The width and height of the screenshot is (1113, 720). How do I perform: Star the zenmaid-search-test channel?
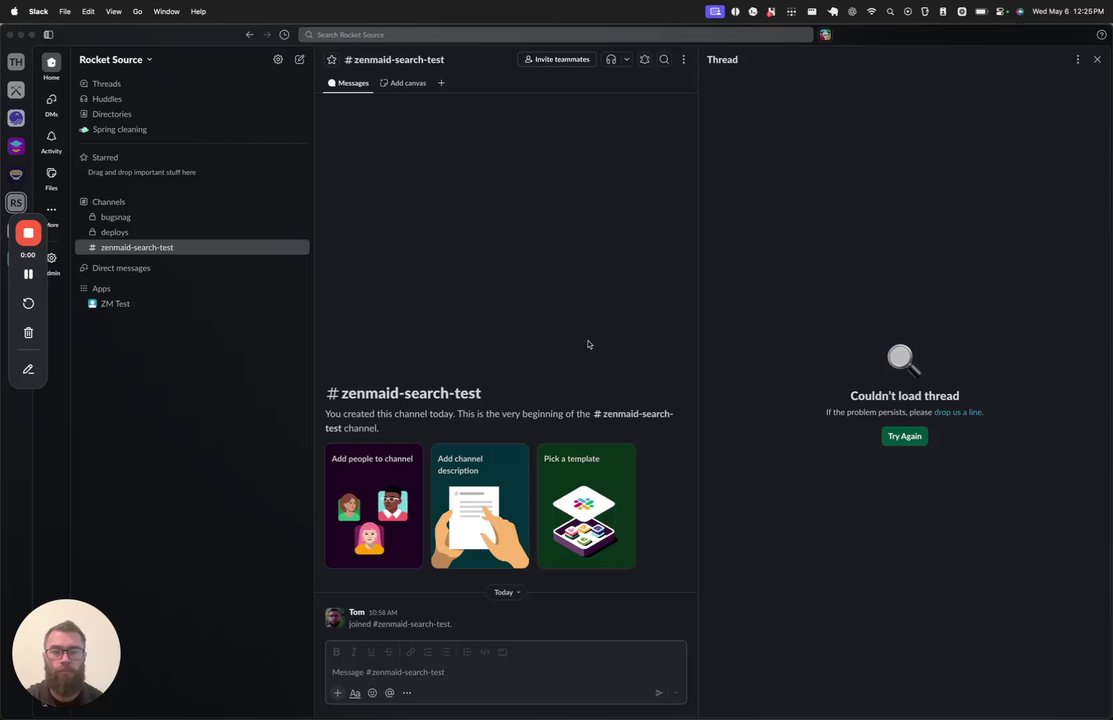point(331,60)
